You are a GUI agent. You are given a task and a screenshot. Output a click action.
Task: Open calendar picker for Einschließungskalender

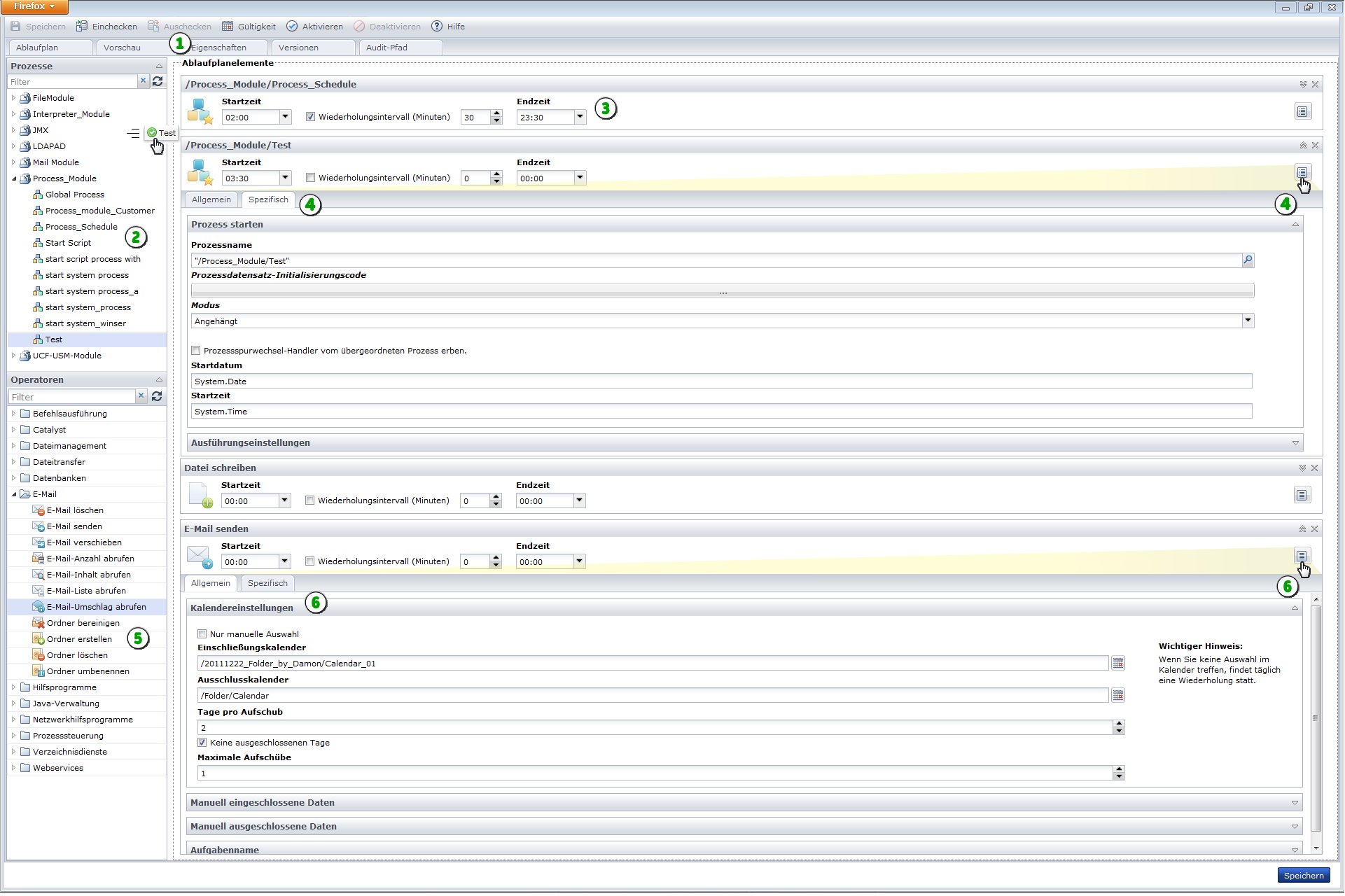pos(1118,664)
